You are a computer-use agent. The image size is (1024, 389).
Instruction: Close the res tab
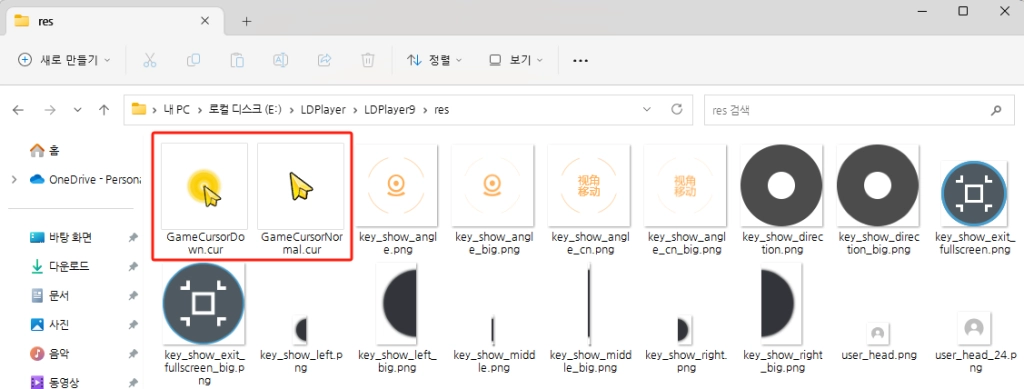(x=204, y=21)
